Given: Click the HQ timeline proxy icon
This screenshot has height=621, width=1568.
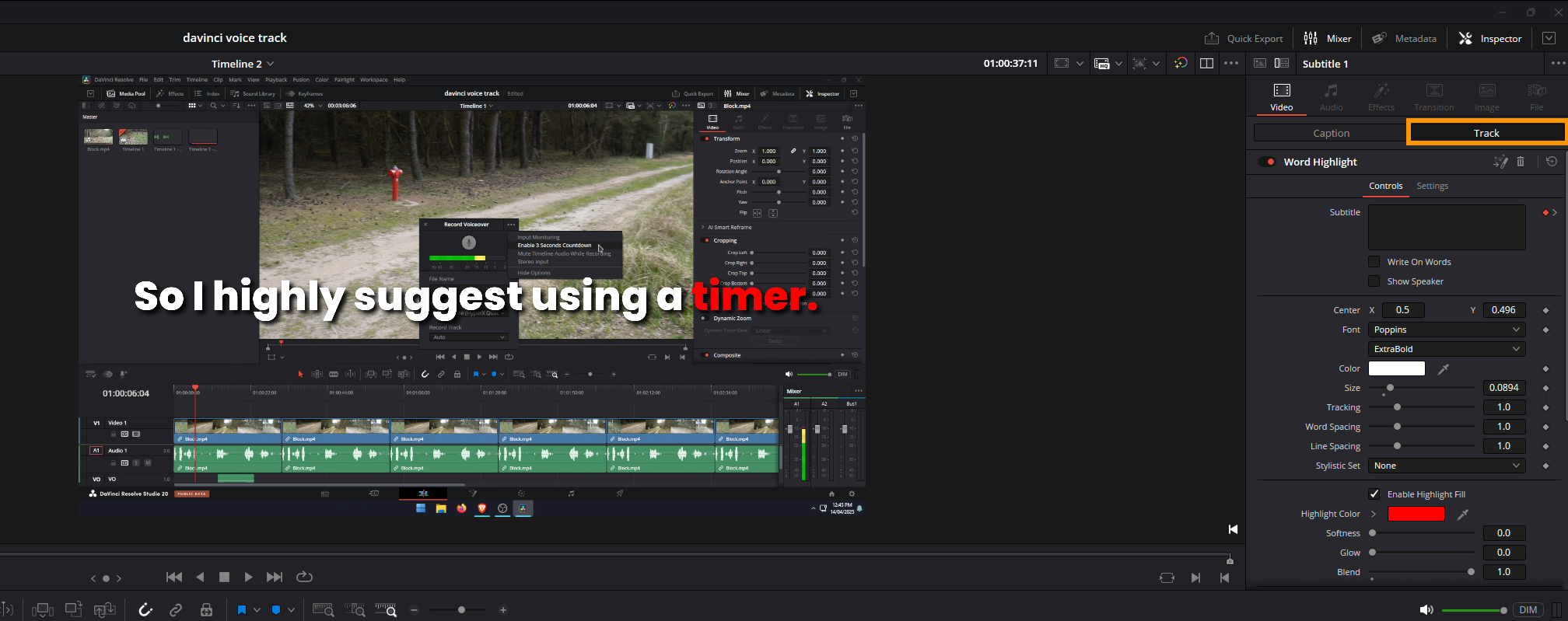Looking at the screenshot, I should (1101, 64).
